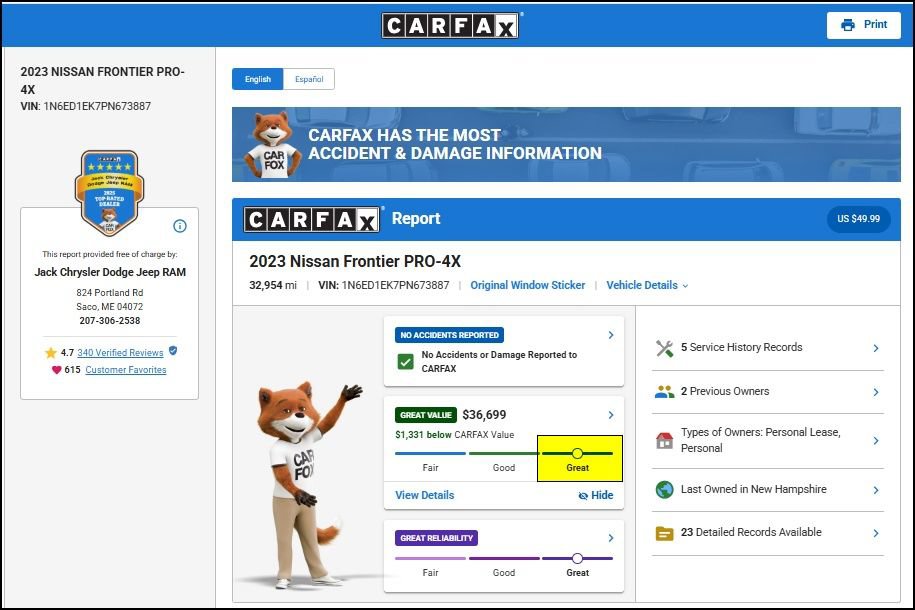Expand the No Accidents Reported chevron
The height and width of the screenshot is (610, 915).
[x=611, y=335]
